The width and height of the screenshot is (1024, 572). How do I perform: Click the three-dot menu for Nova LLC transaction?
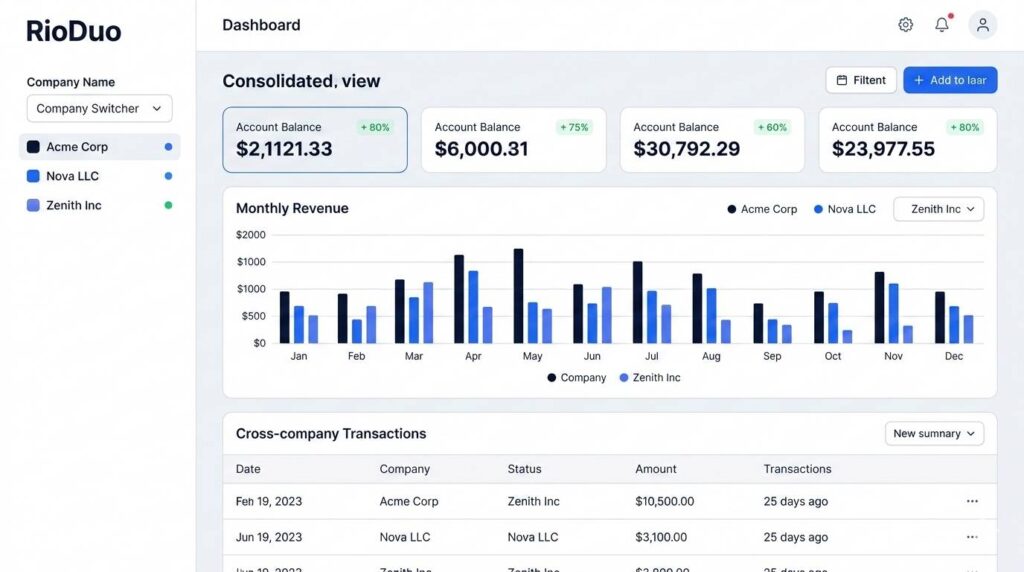972,537
